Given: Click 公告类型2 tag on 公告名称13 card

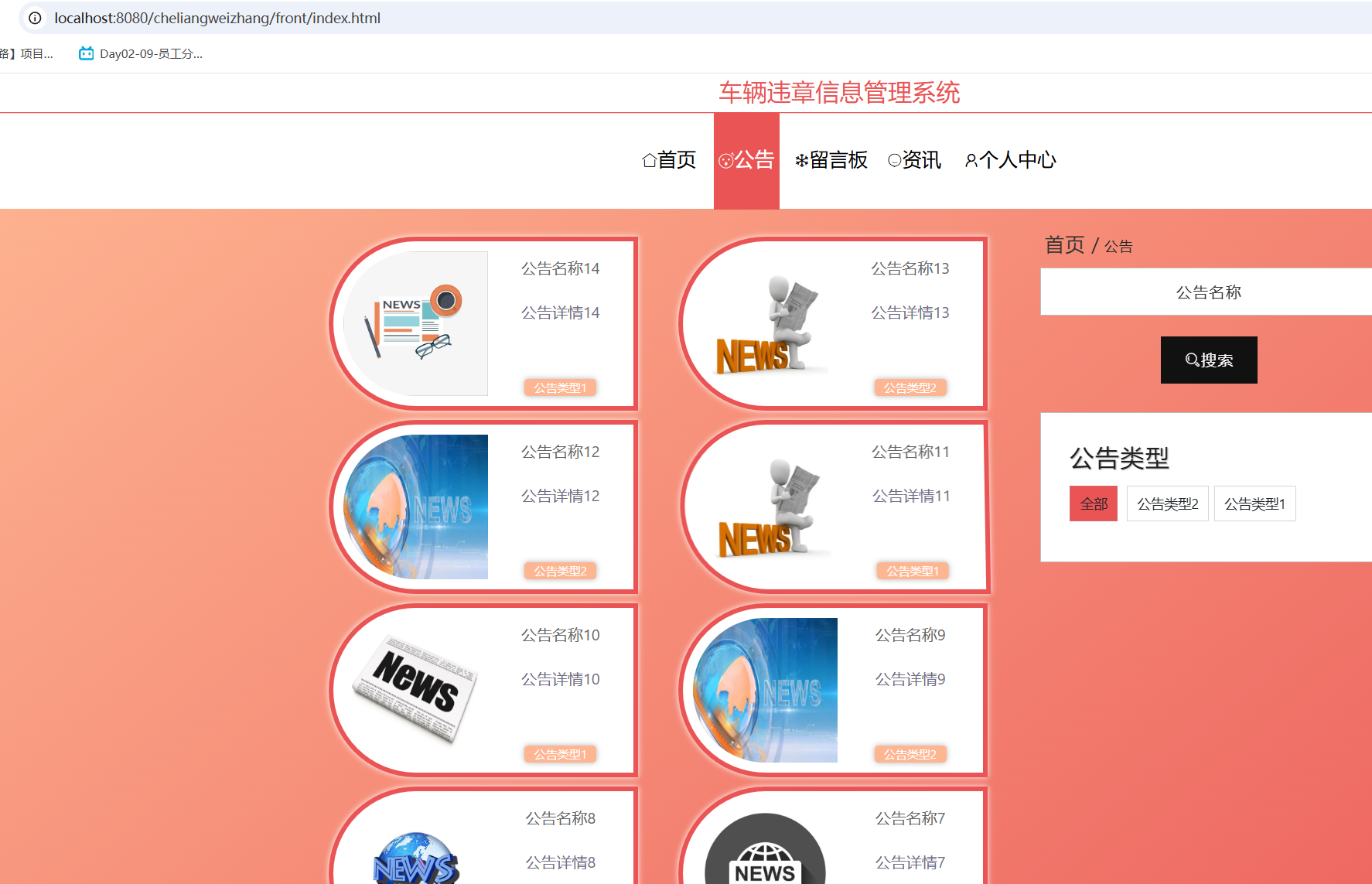Looking at the screenshot, I should pyautogui.click(x=910, y=387).
